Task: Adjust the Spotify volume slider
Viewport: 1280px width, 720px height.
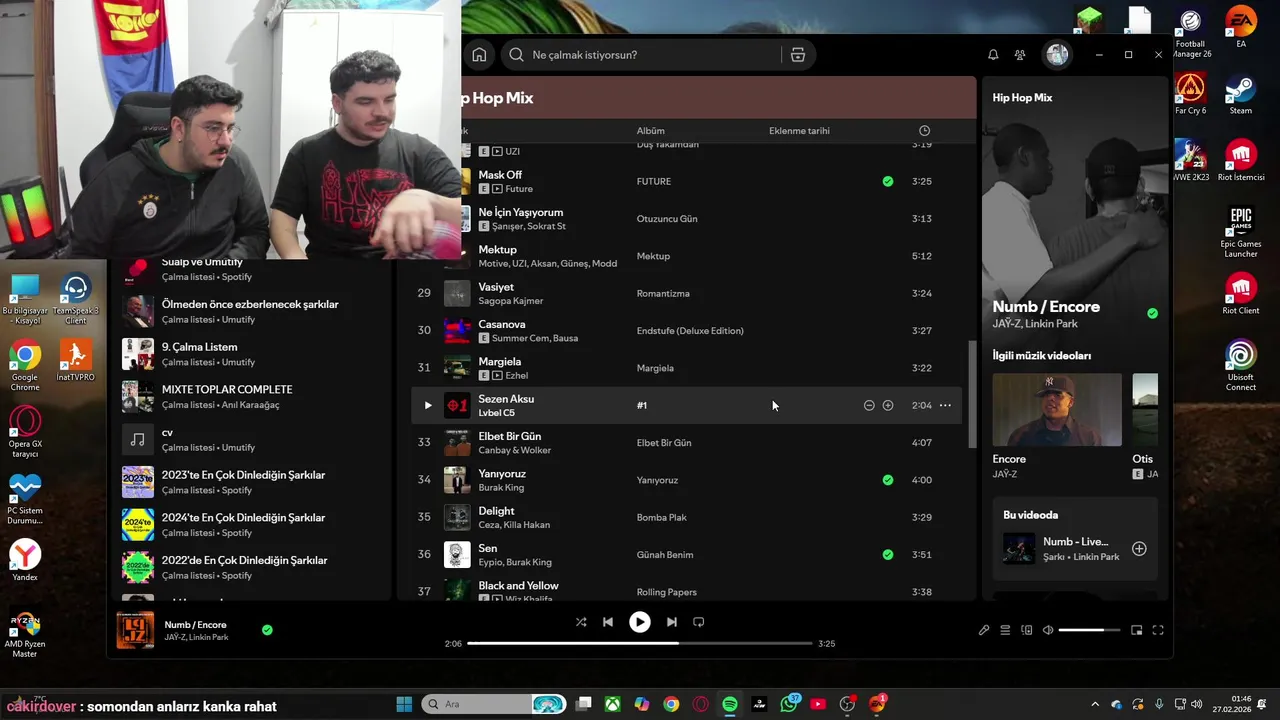Action: [1089, 630]
